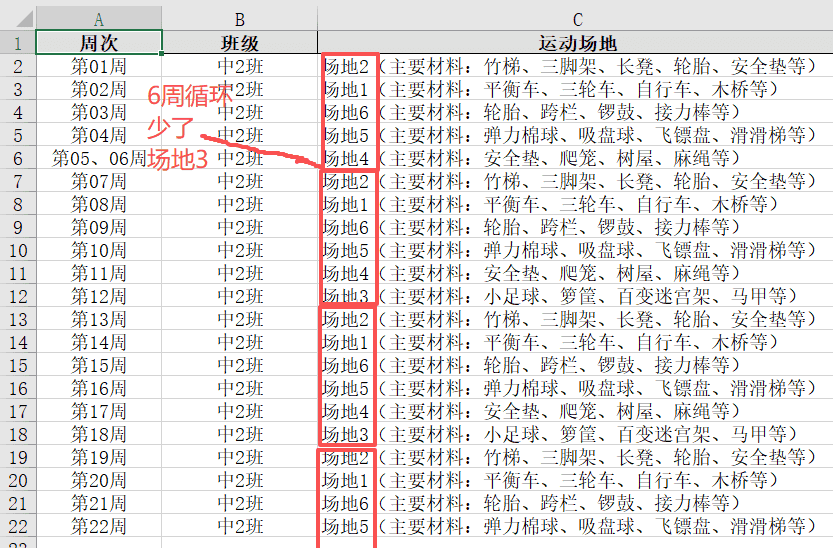Click 中2班 in the 第10周 row
833x548 pixels.
pyautogui.click(x=240, y=250)
